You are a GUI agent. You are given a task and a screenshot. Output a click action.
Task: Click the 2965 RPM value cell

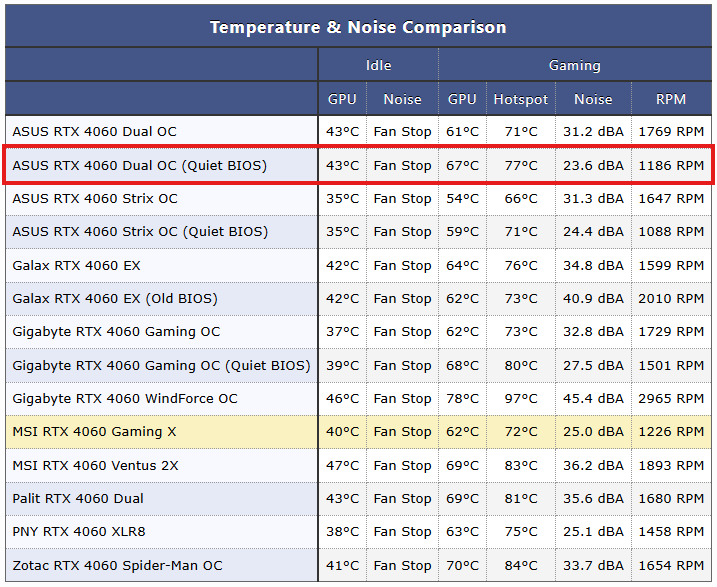click(671, 398)
